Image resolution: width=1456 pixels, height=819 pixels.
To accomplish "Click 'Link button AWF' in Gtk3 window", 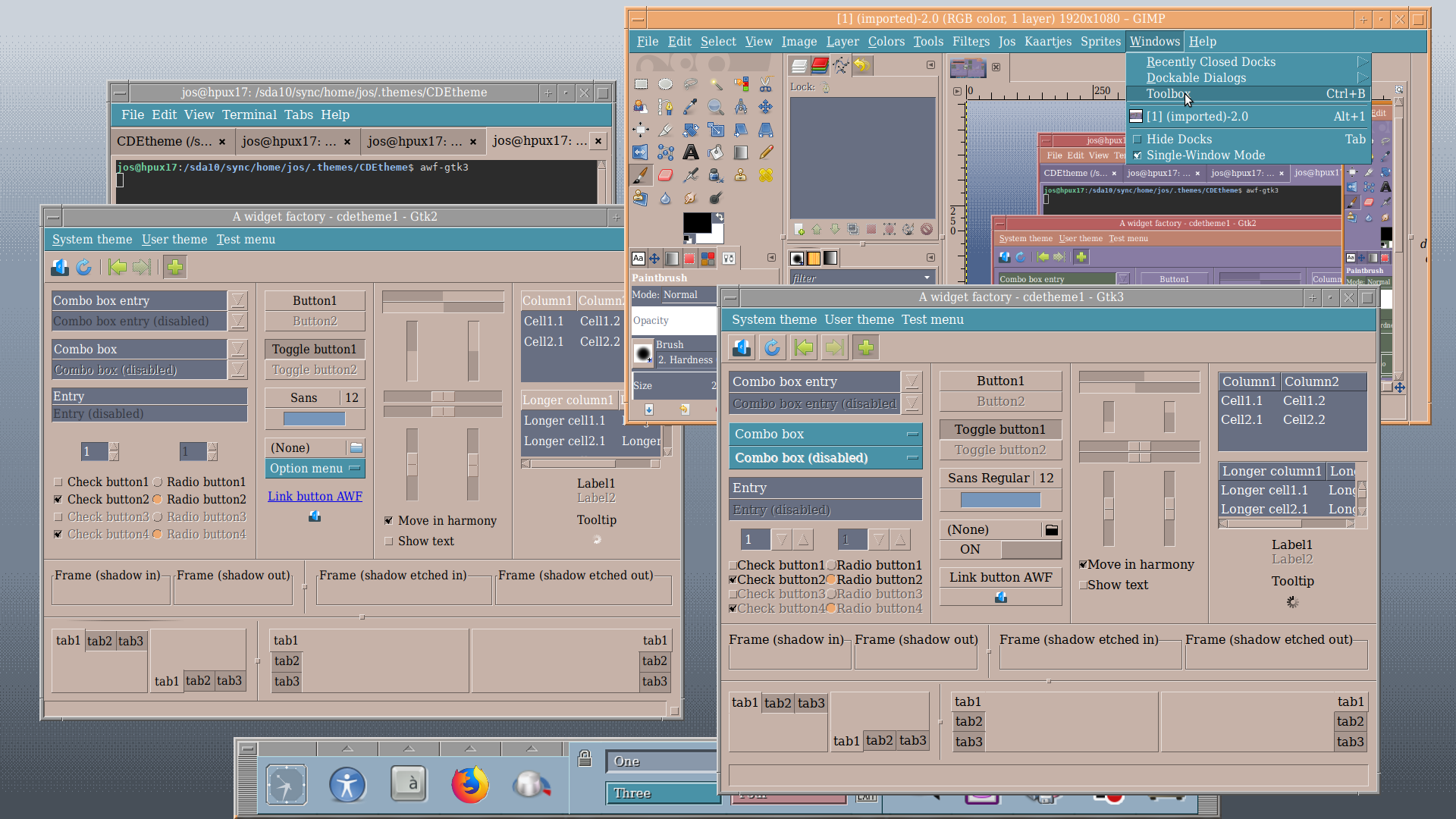I will [1000, 578].
